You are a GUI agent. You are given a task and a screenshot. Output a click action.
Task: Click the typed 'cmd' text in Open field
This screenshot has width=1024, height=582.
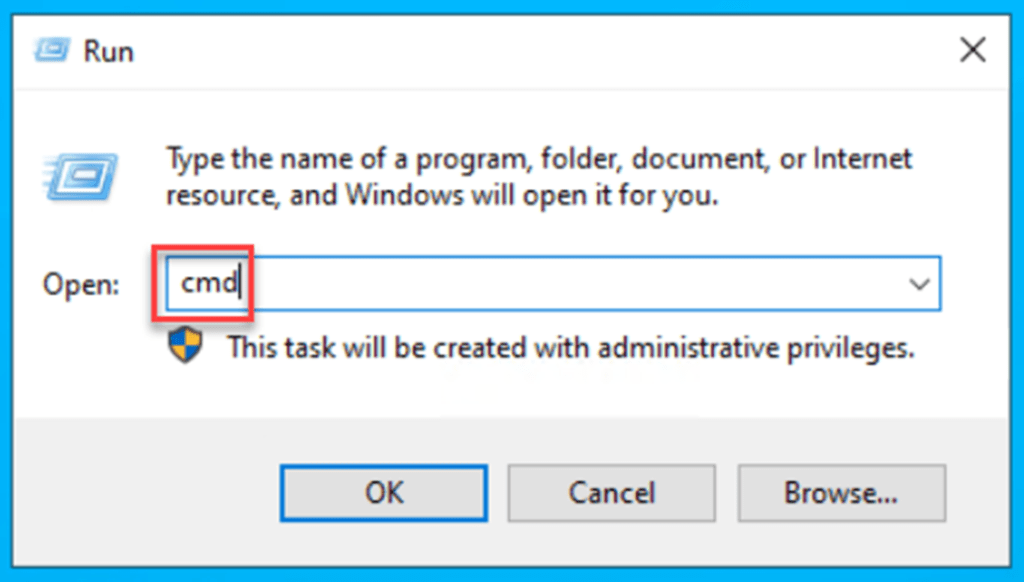pyautogui.click(x=208, y=284)
